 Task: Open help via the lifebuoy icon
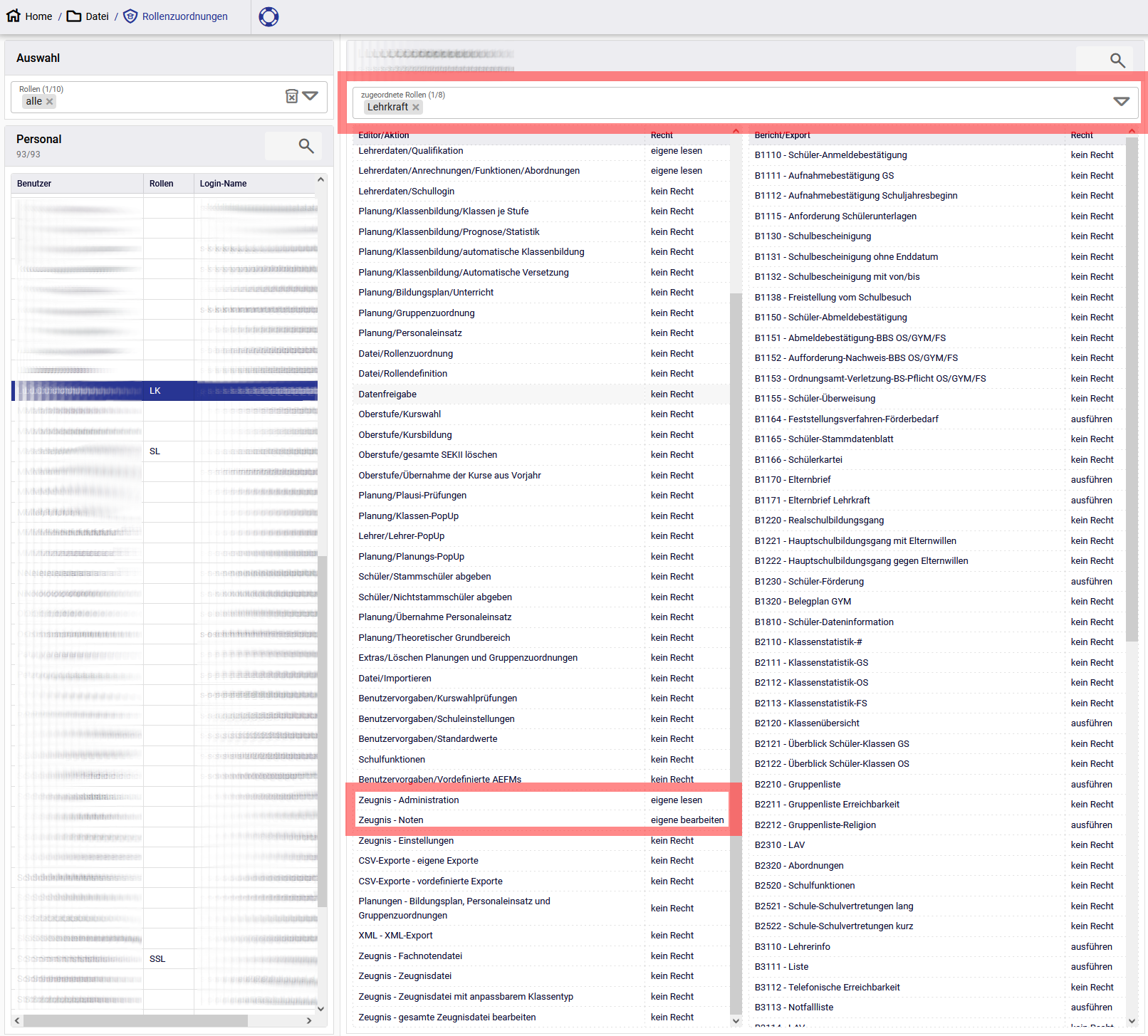click(268, 16)
